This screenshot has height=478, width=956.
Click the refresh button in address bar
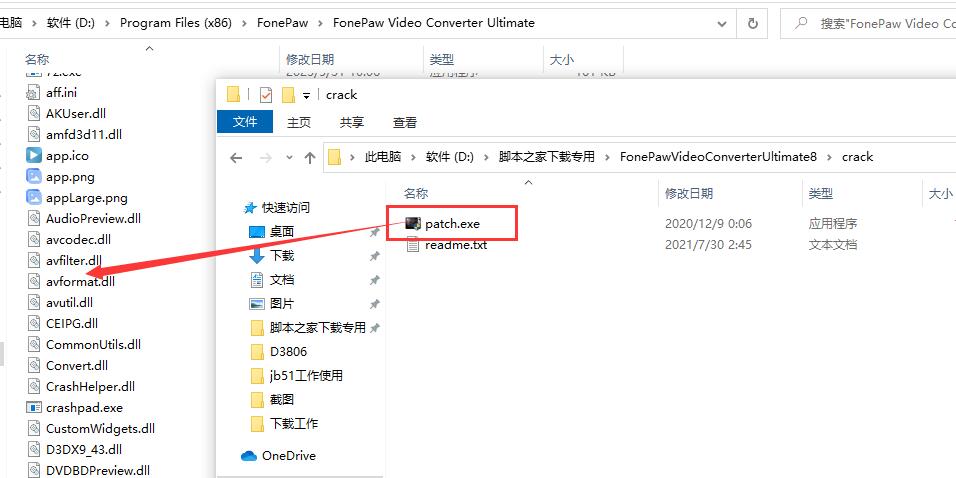(x=753, y=24)
